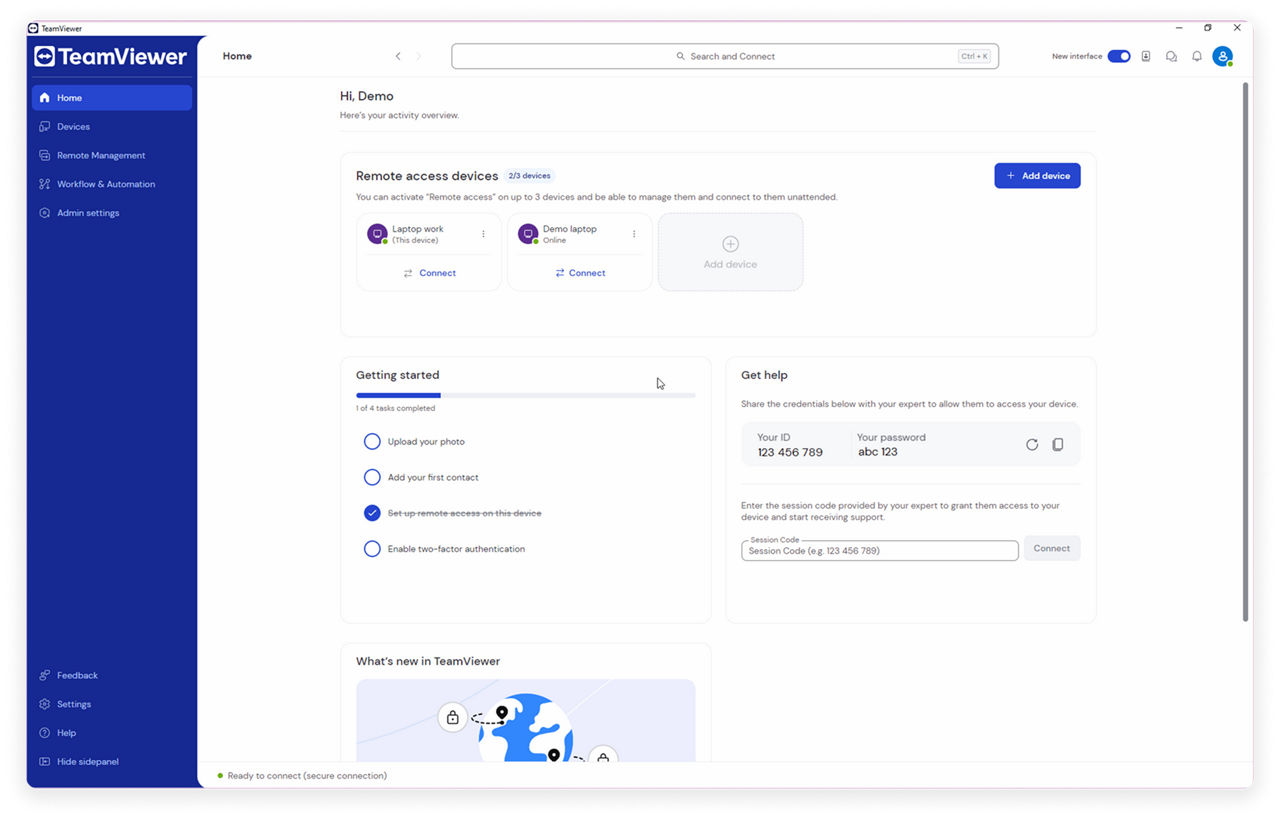Open the user profile avatar
The image size is (1280, 820).
pyautogui.click(x=1222, y=57)
